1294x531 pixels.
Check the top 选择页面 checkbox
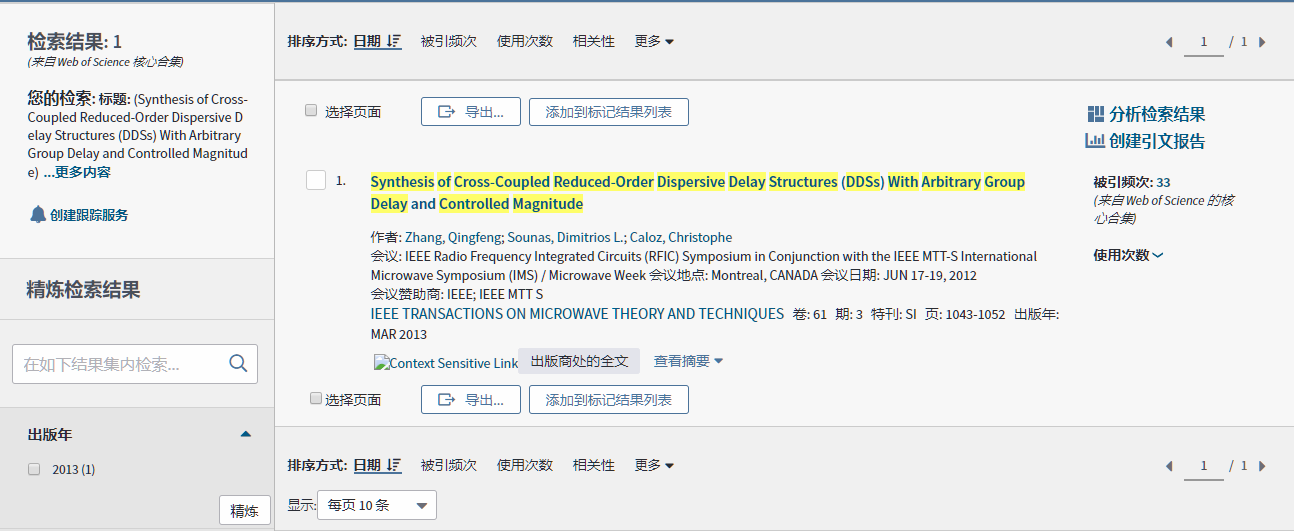click(311, 111)
